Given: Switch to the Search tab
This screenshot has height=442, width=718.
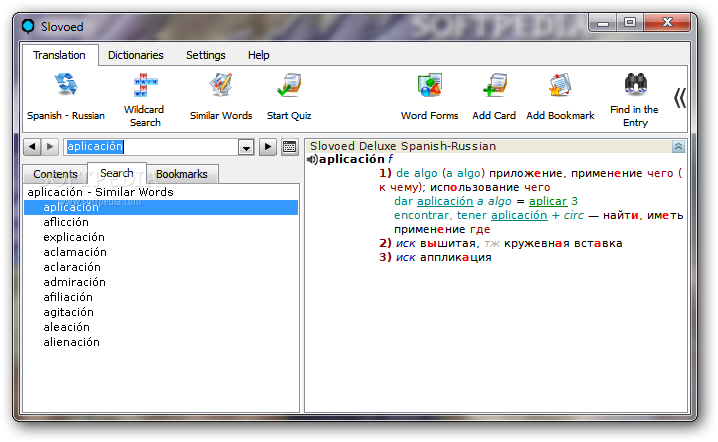Looking at the screenshot, I should [x=117, y=173].
